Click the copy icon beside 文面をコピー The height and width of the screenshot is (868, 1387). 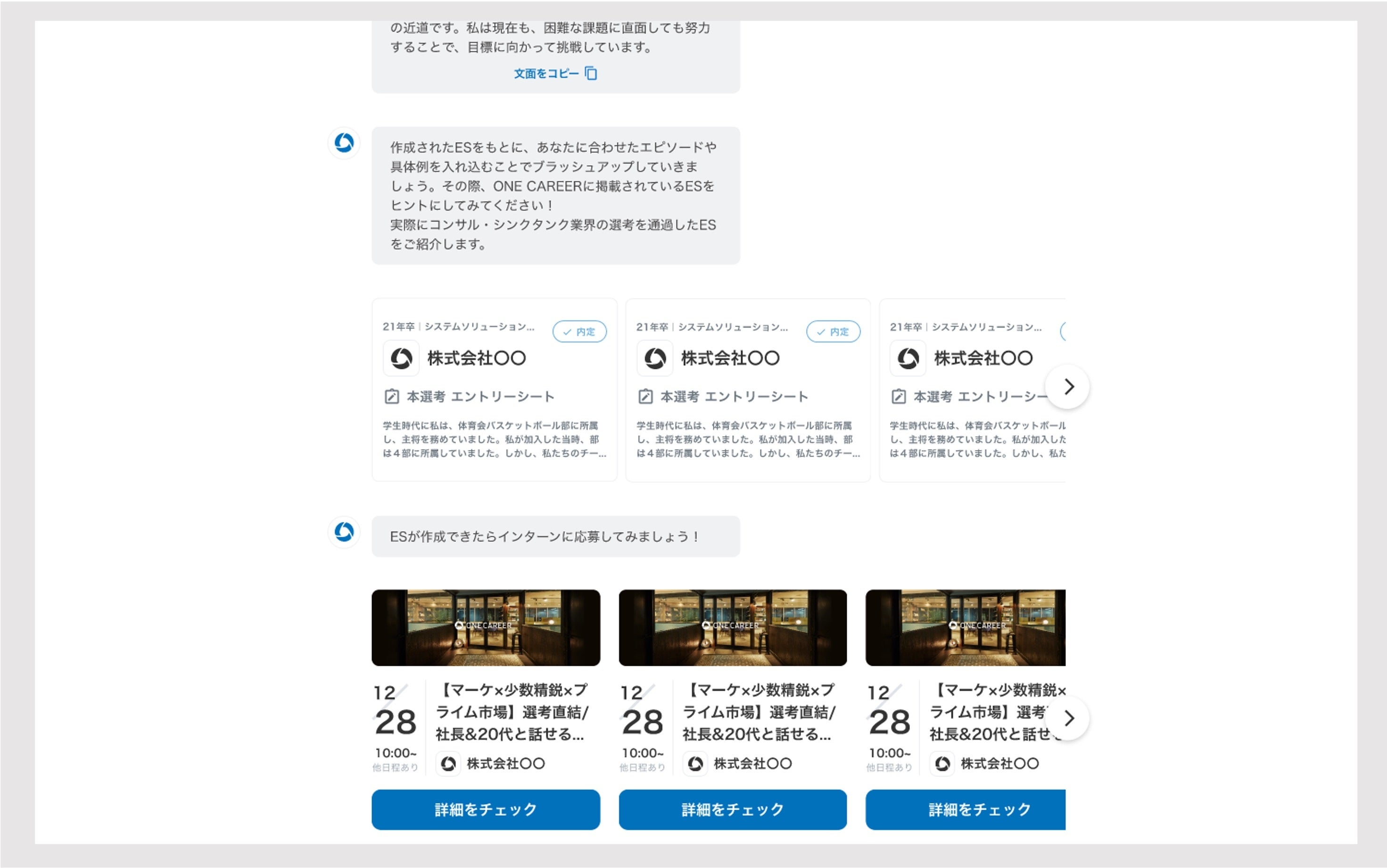pos(591,74)
